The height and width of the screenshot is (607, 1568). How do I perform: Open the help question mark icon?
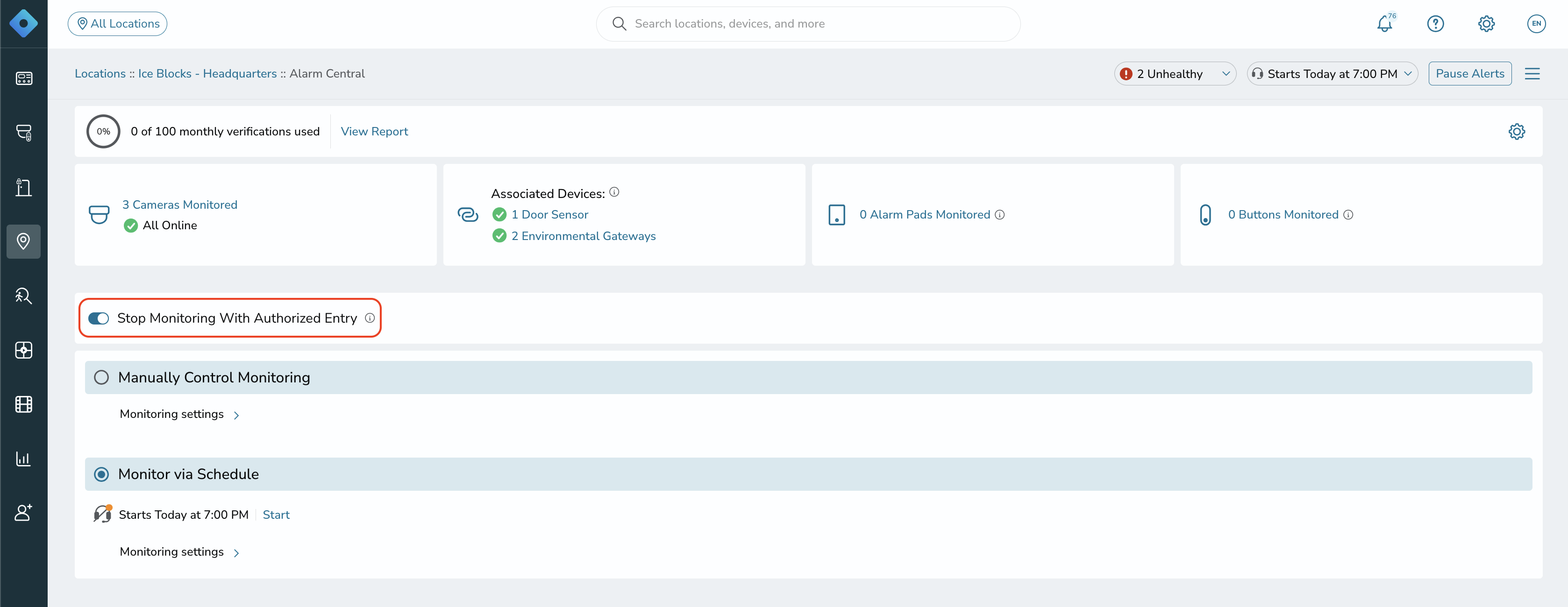(x=1435, y=24)
